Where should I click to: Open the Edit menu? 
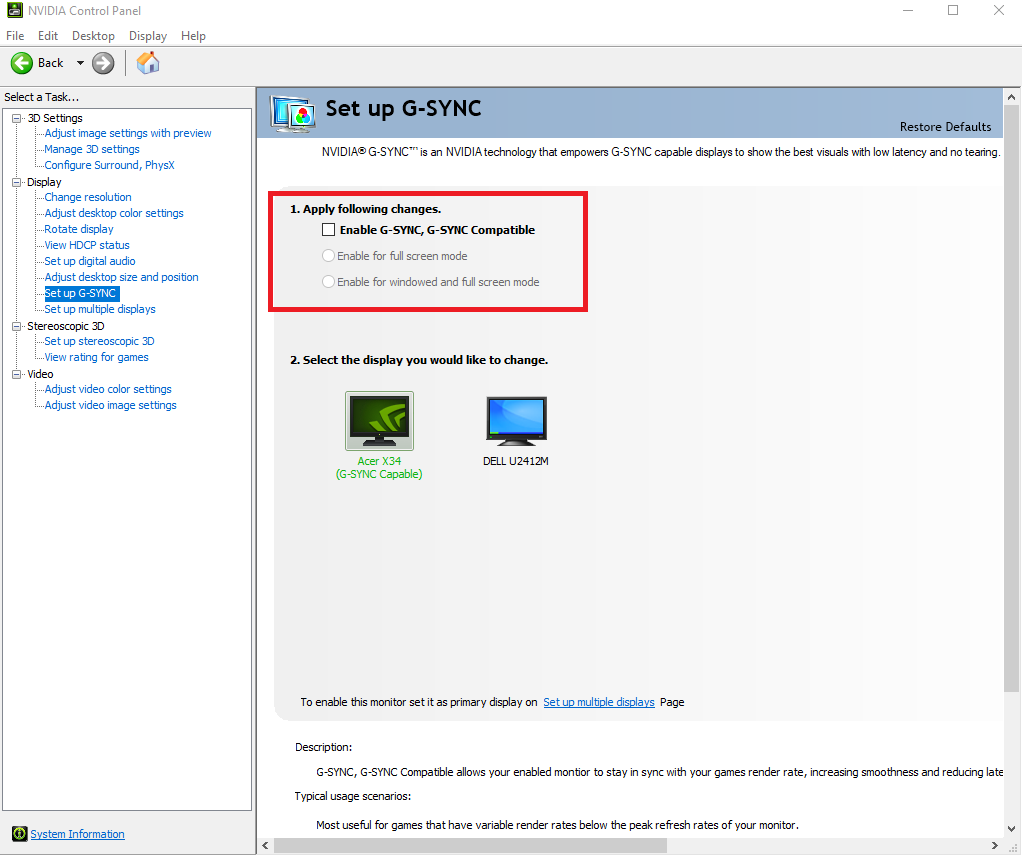click(48, 36)
